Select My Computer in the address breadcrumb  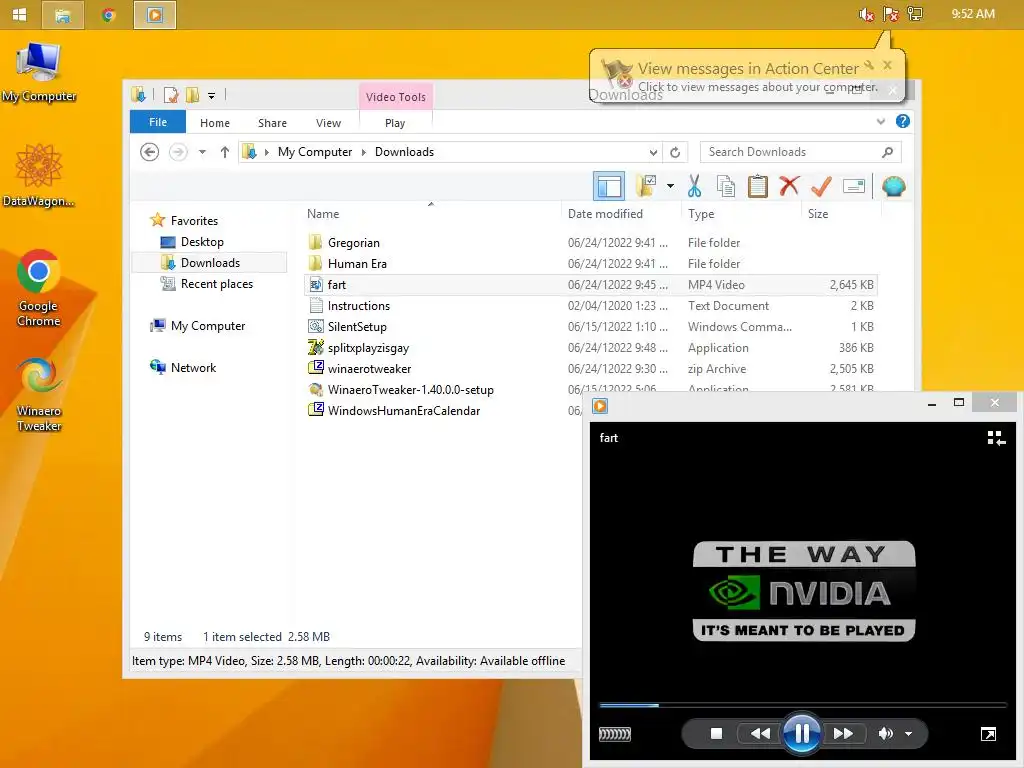pyautogui.click(x=315, y=152)
